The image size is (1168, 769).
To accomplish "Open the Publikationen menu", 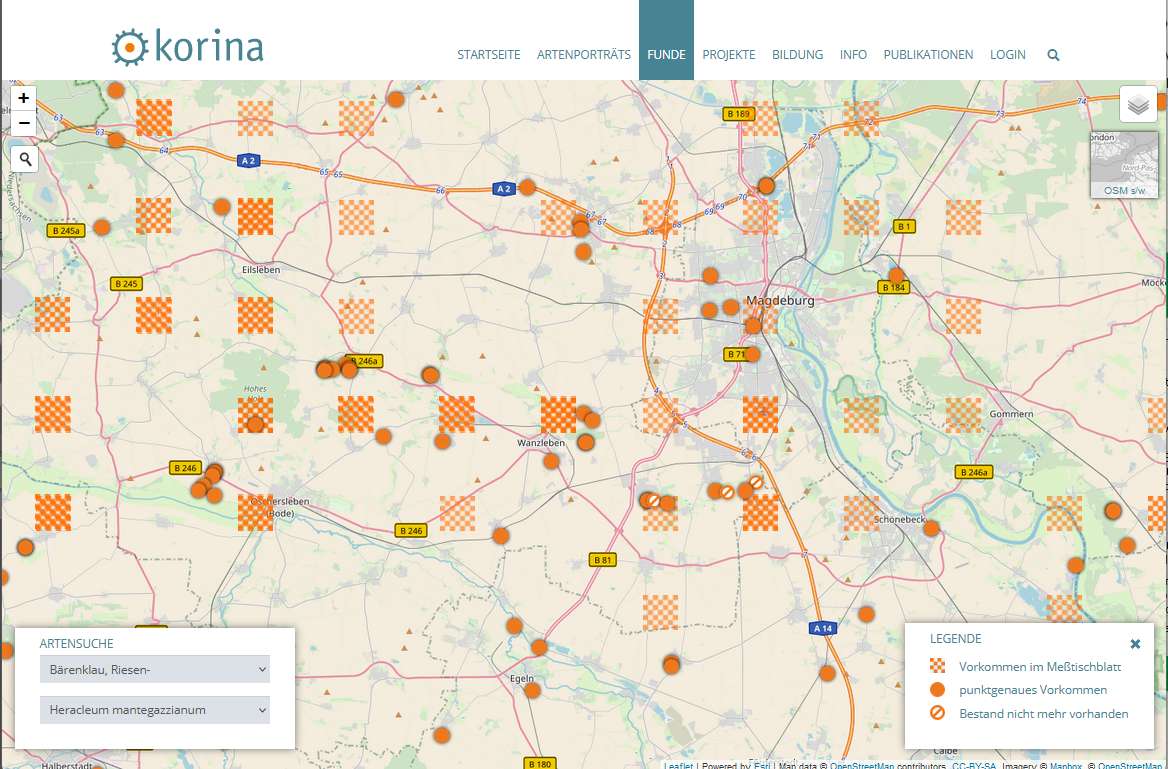I will (x=928, y=55).
